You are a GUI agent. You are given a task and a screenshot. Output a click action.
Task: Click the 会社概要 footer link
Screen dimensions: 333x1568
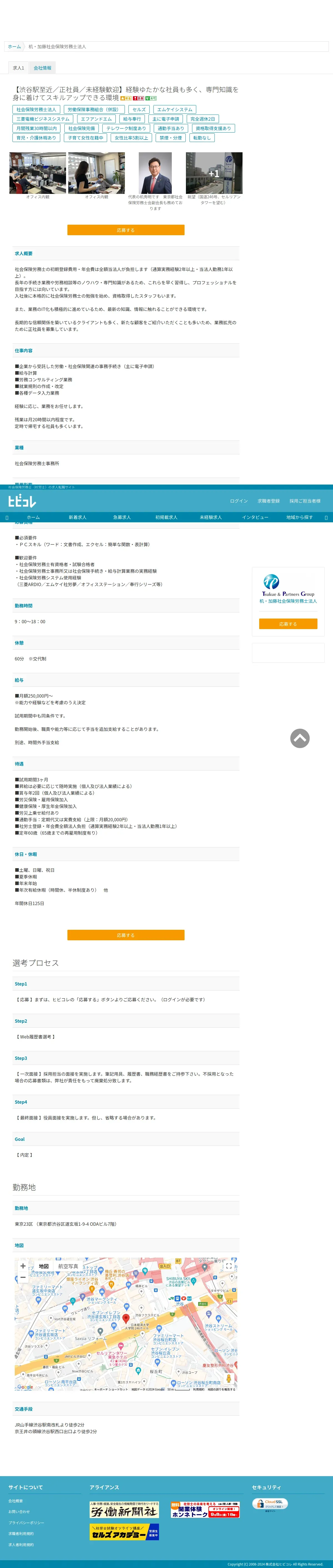16,1501
